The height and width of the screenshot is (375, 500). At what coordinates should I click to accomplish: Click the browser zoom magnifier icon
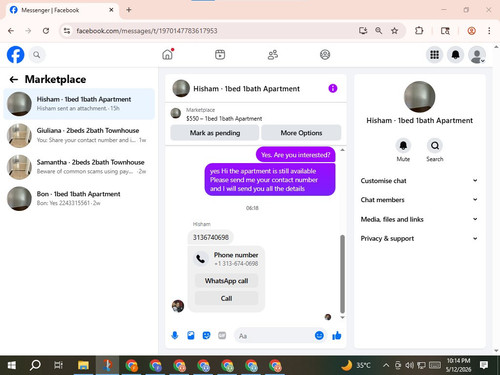pos(379,31)
